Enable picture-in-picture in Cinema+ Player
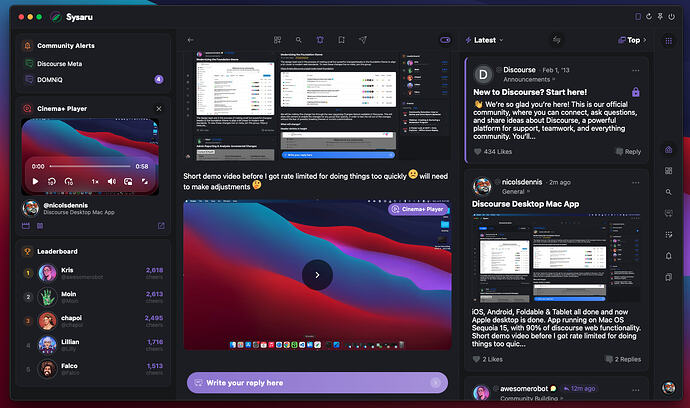The width and height of the screenshot is (690, 408). (x=128, y=181)
